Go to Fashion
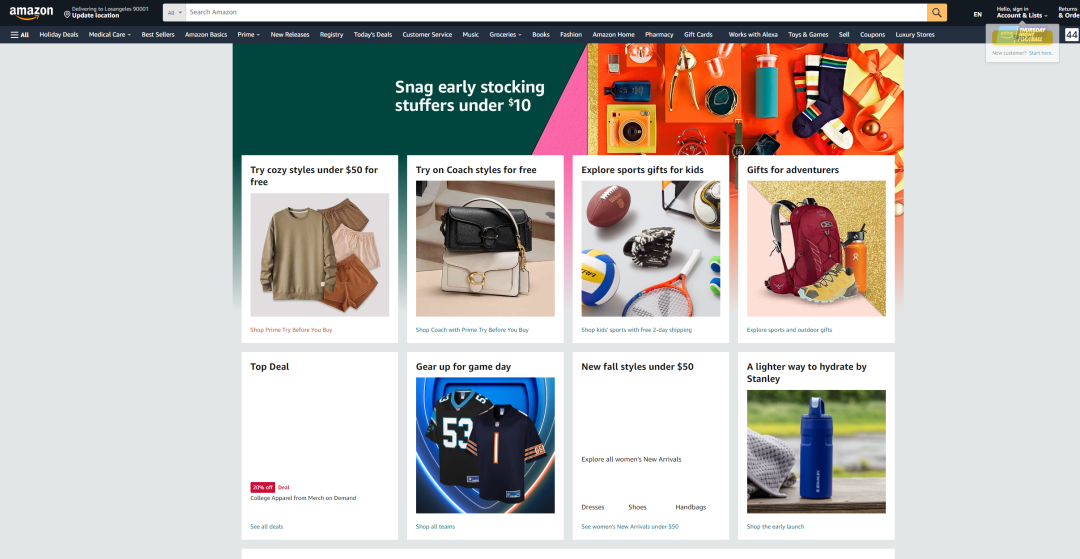The height and width of the screenshot is (559, 1080). pyautogui.click(x=571, y=34)
